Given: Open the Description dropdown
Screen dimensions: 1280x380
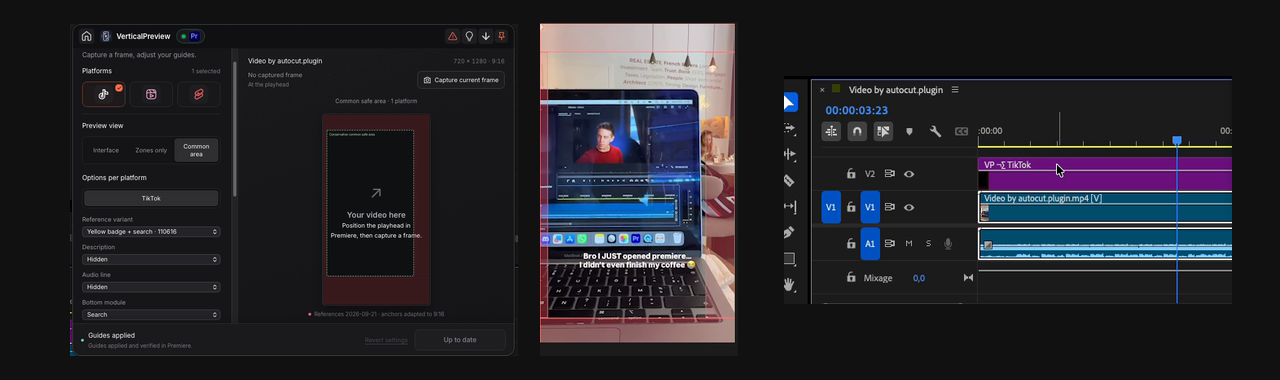Looking at the screenshot, I should [151, 259].
